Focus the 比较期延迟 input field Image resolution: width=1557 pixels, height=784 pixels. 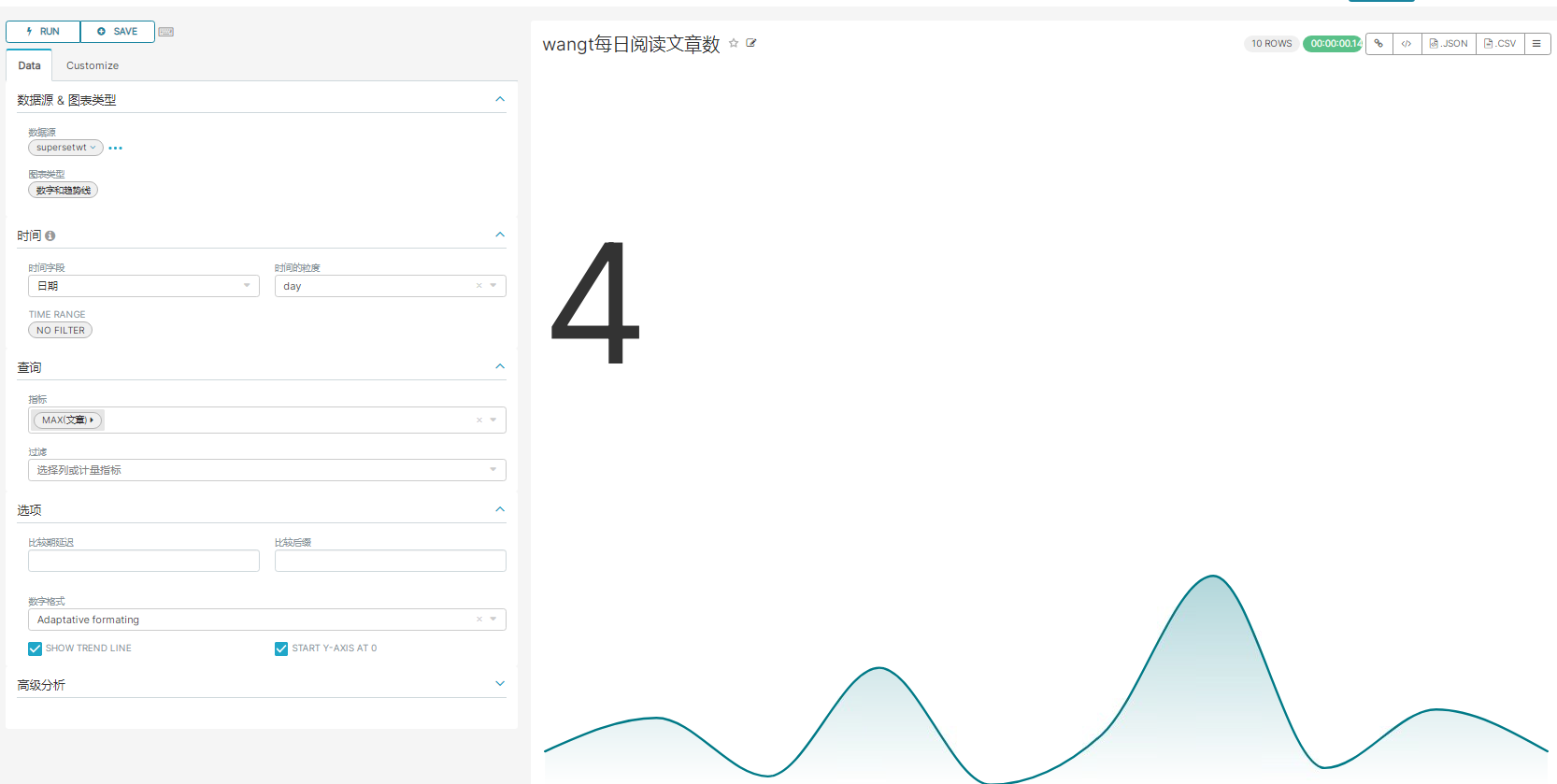click(x=144, y=561)
